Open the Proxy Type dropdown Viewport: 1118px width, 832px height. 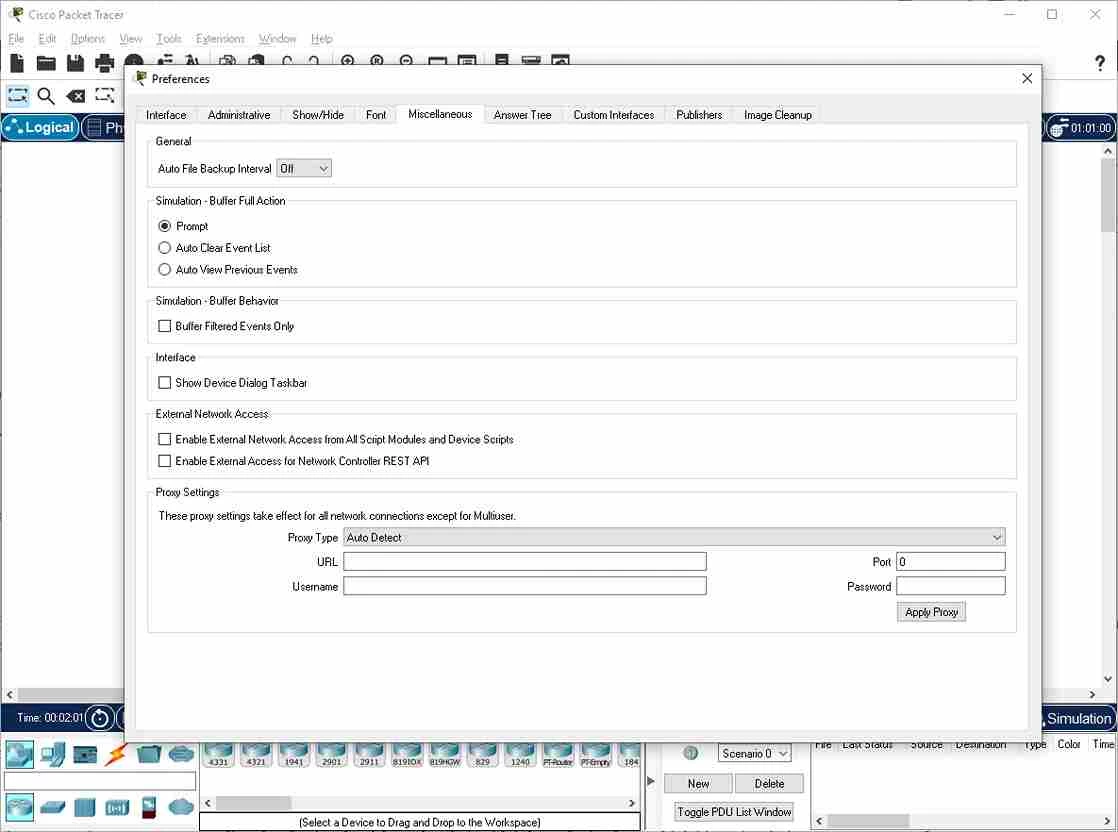pyautogui.click(x=675, y=537)
